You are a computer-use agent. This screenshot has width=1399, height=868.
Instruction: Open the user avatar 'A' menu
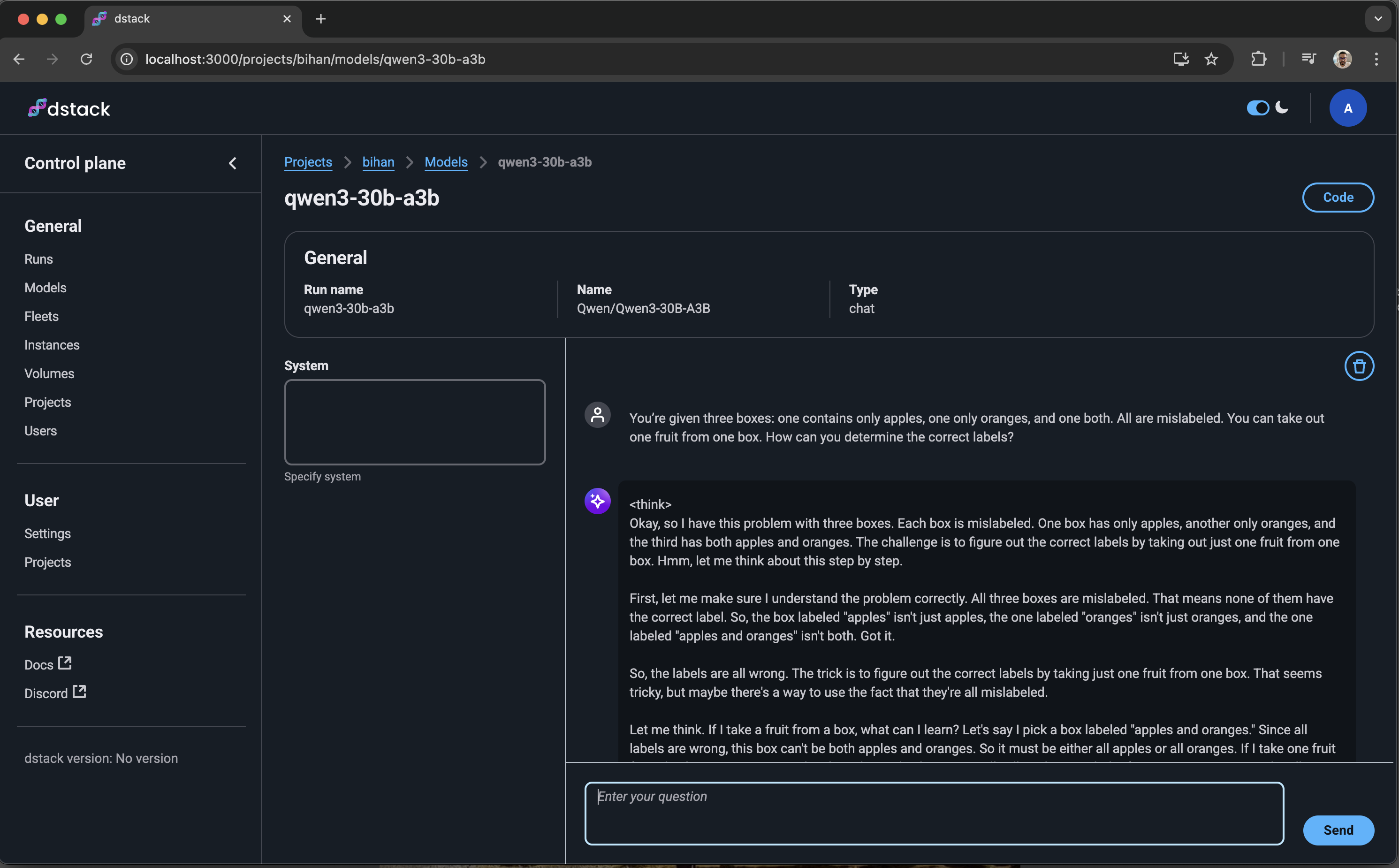pyautogui.click(x=1347, y=108)
